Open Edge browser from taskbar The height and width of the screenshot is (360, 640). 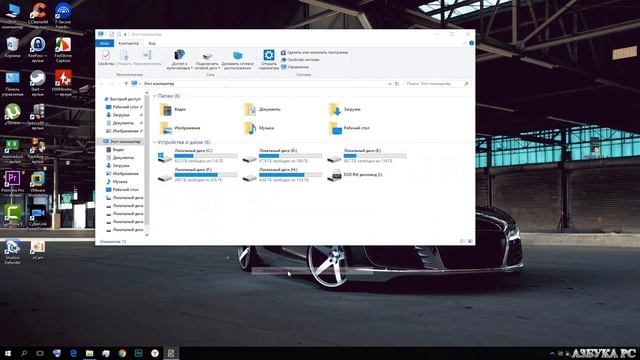73,353
